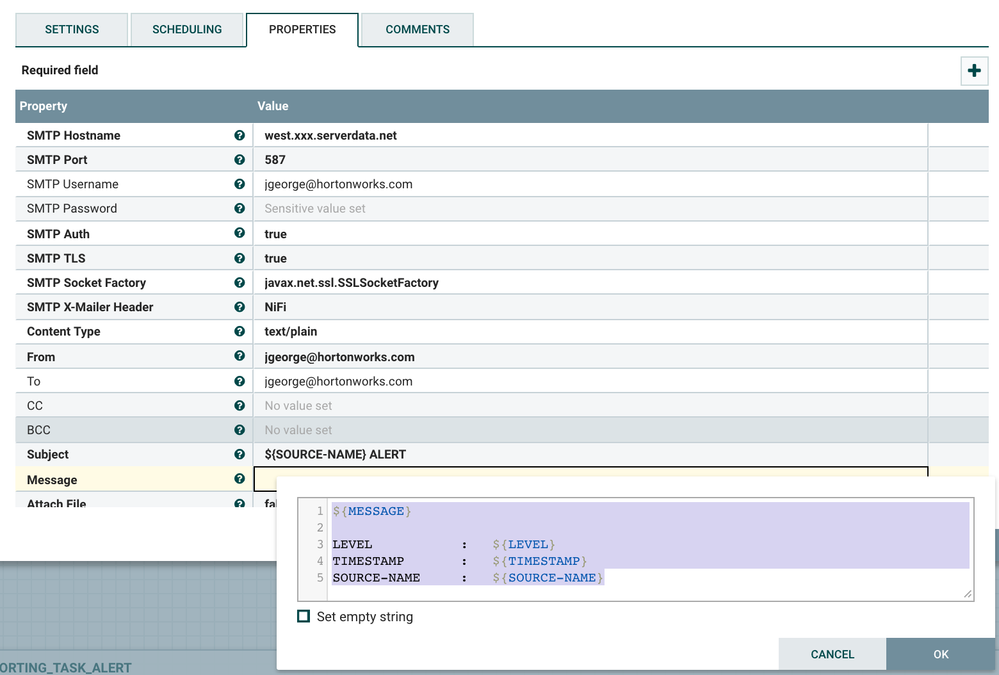
Task: Open the Scheduling tab
Action: coord(187,30)
